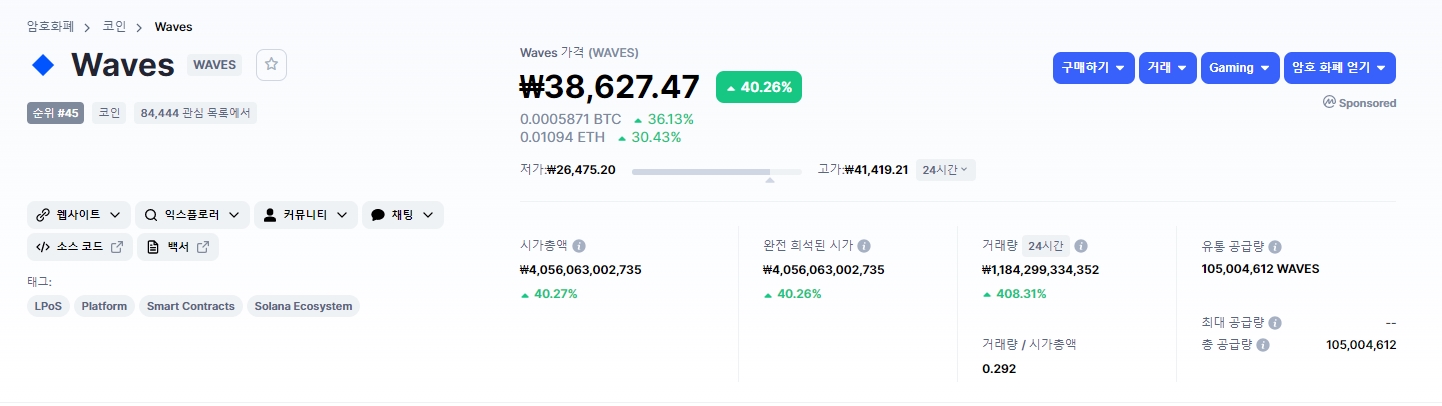Open the 웹사이트 links dropdown
Image resolution: width=1442 pixels, height=406 pixels.
coord(79,215)
